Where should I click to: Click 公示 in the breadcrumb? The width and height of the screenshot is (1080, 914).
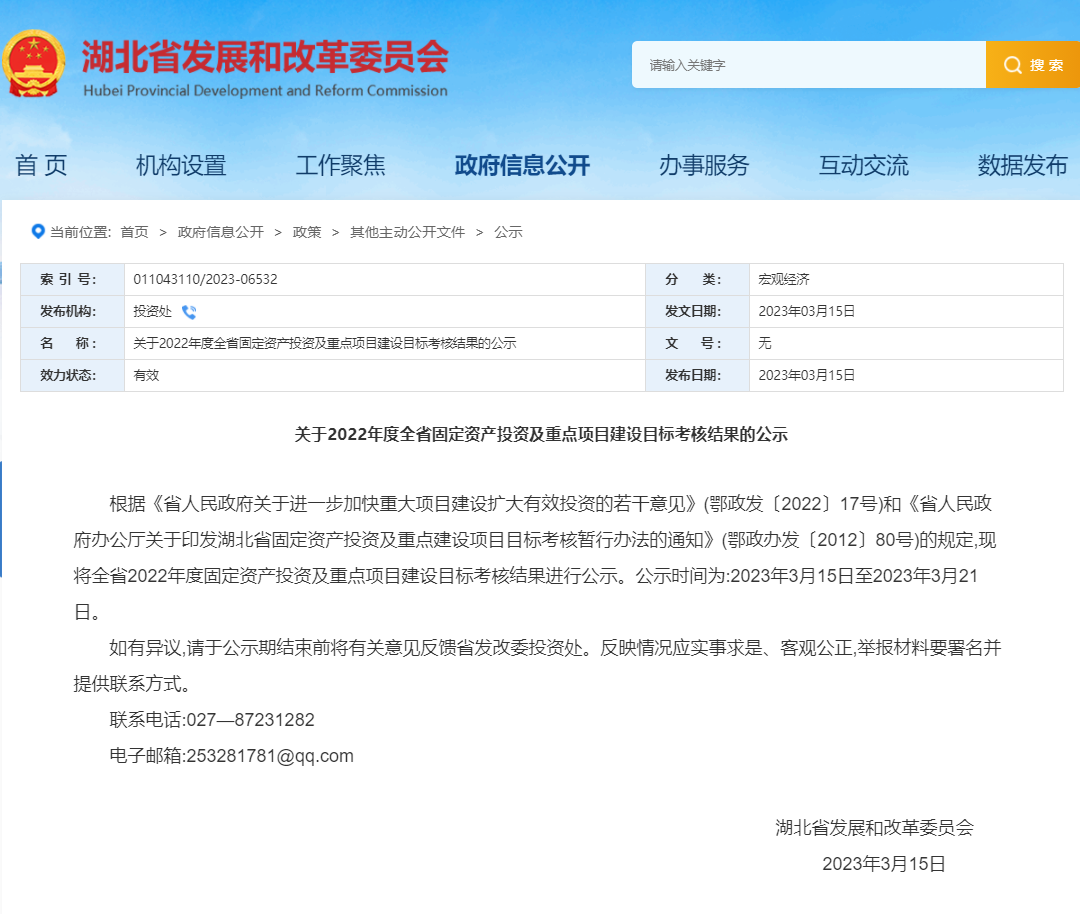point(508,232)
